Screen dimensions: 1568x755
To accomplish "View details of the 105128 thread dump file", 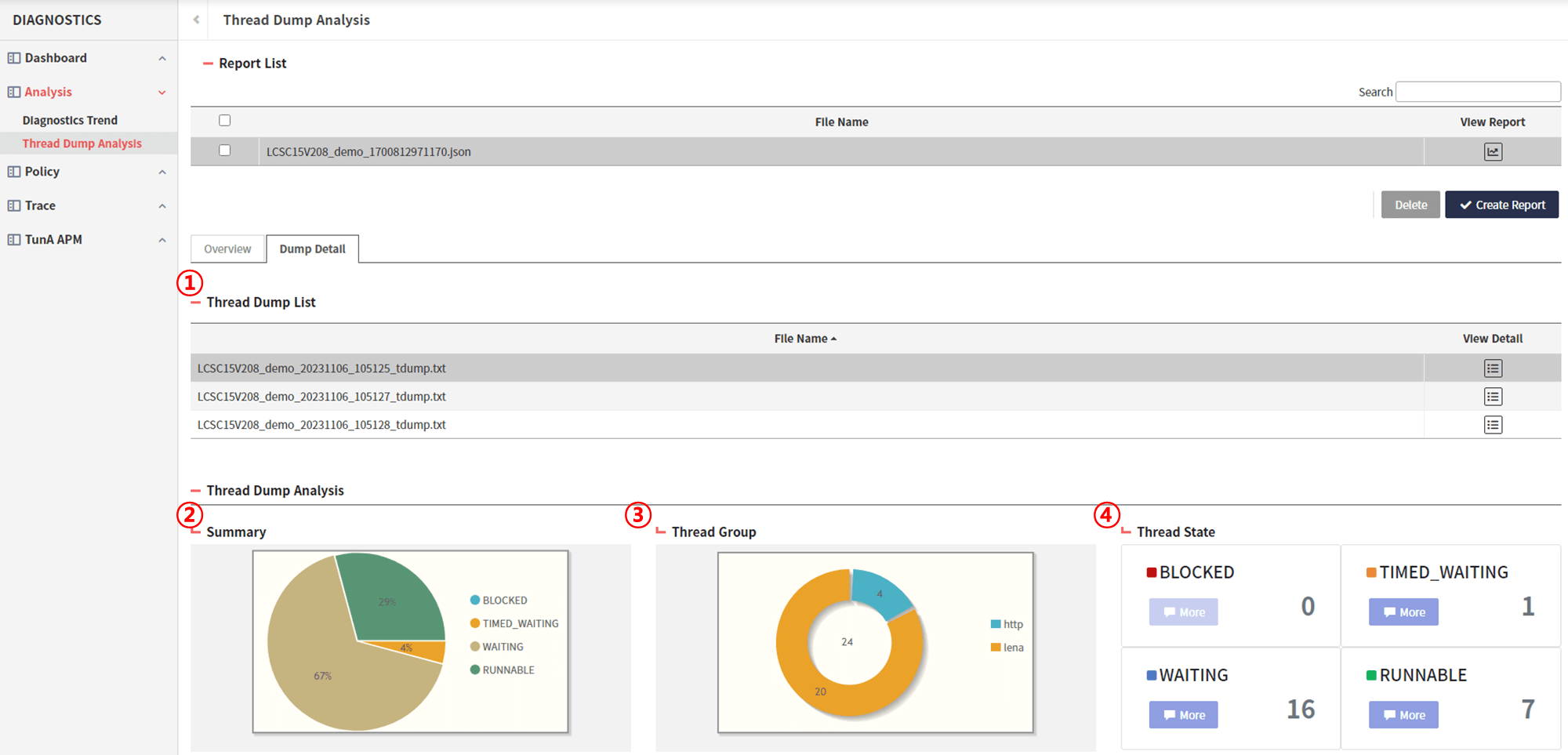I will click(x=1492, y=424).
